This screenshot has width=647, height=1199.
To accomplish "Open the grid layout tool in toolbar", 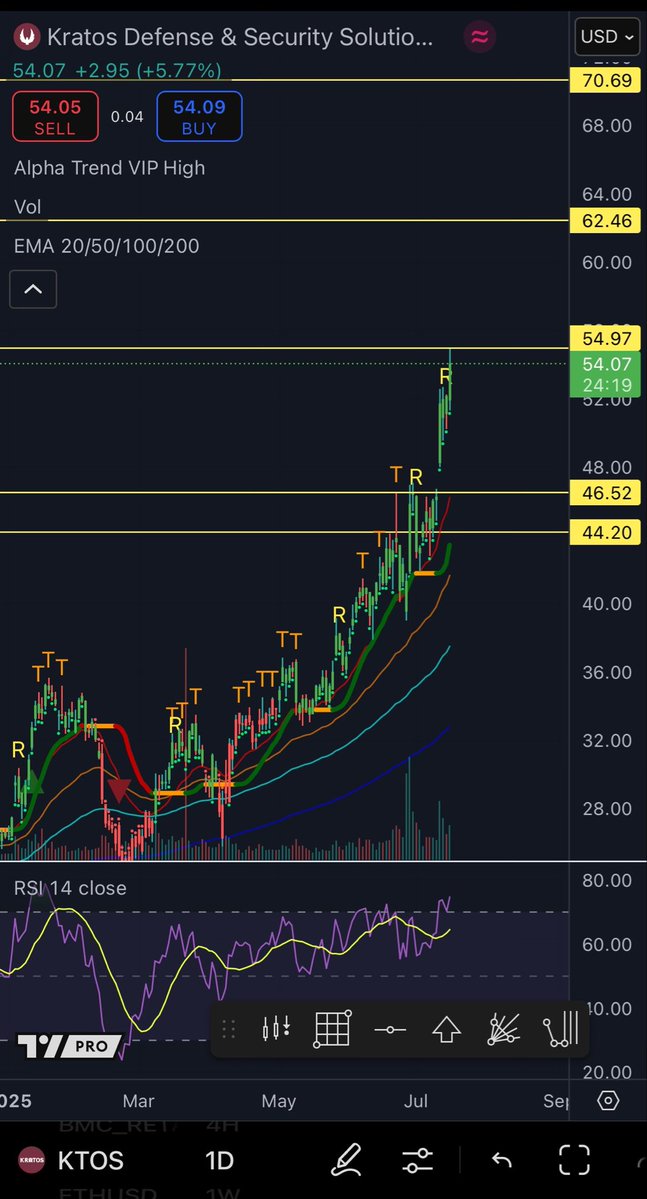I will 333,1029.
